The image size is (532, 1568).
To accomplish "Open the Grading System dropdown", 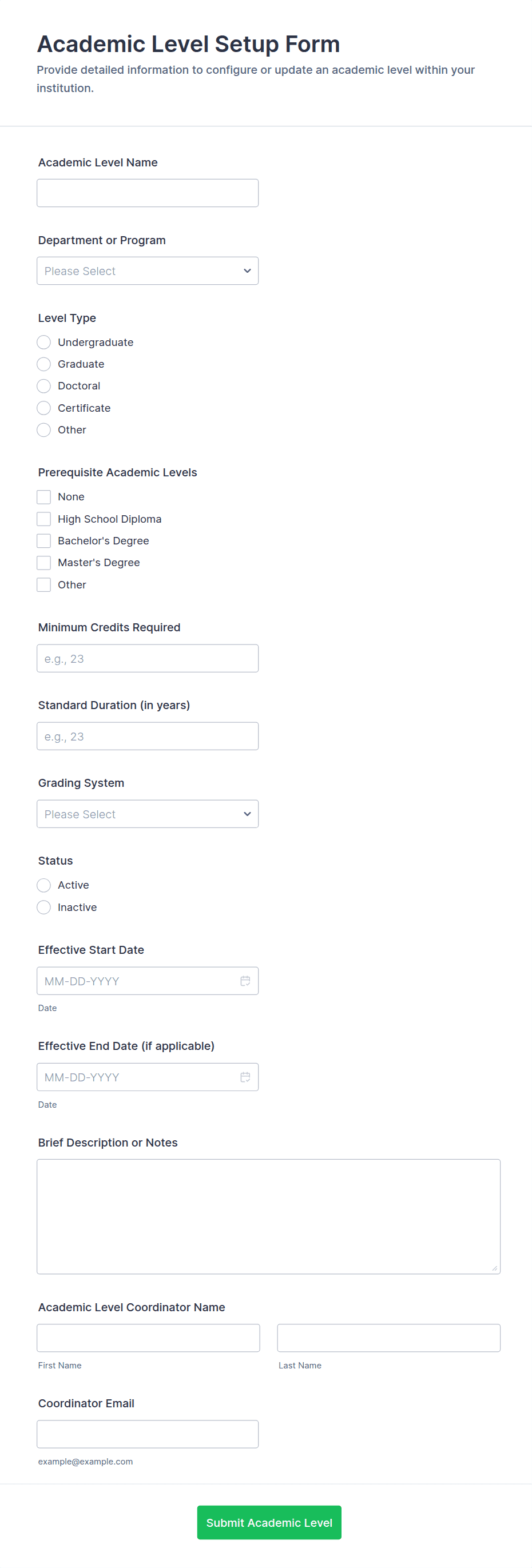I will coord(148,814).
